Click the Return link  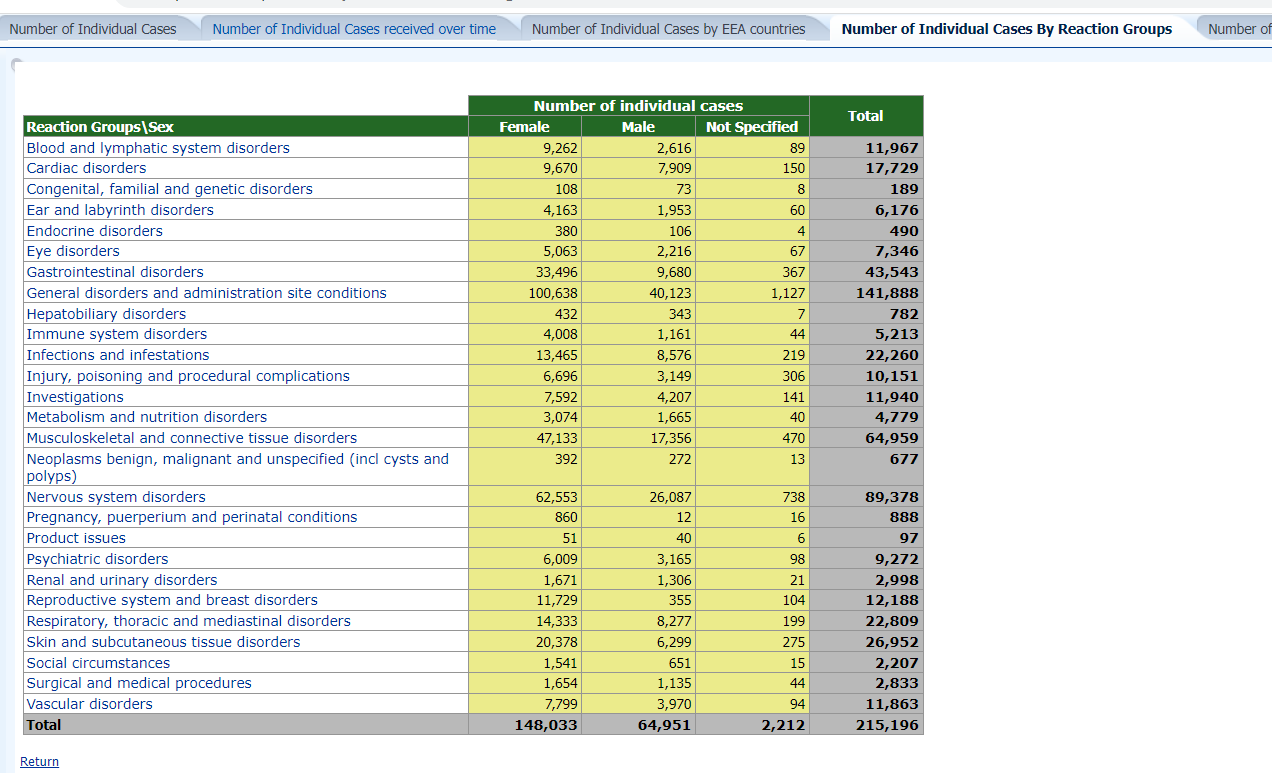(39, 761)
